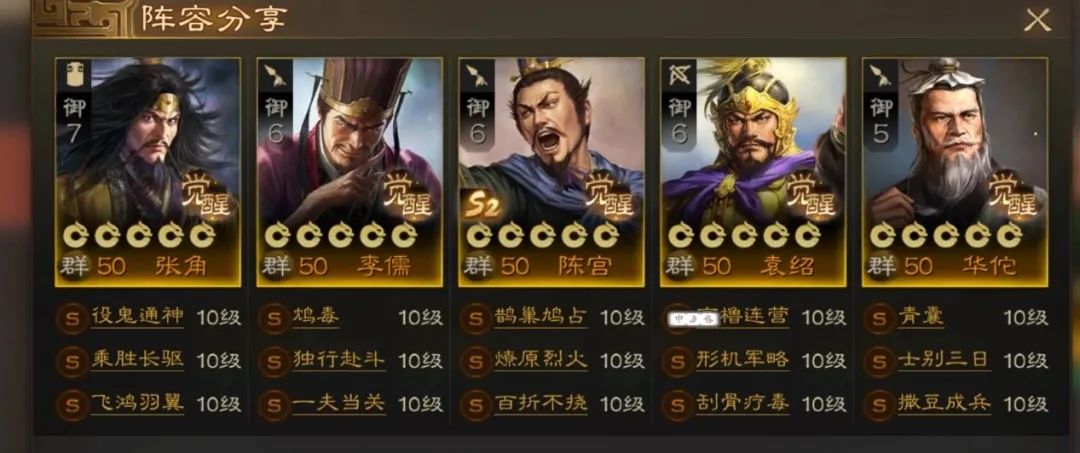The height and width of the screenshot is (453, 1080).
Task: Click the 觉醒 awakening badge on 李儒's card
Action: pyautogui.click(x=410, y=194)
